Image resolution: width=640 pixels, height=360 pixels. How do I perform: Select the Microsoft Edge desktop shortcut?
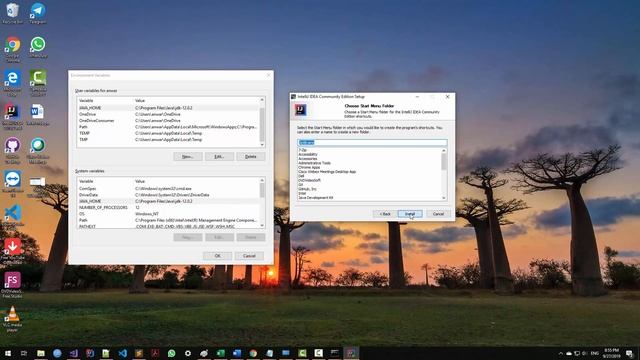coord(12,83)
